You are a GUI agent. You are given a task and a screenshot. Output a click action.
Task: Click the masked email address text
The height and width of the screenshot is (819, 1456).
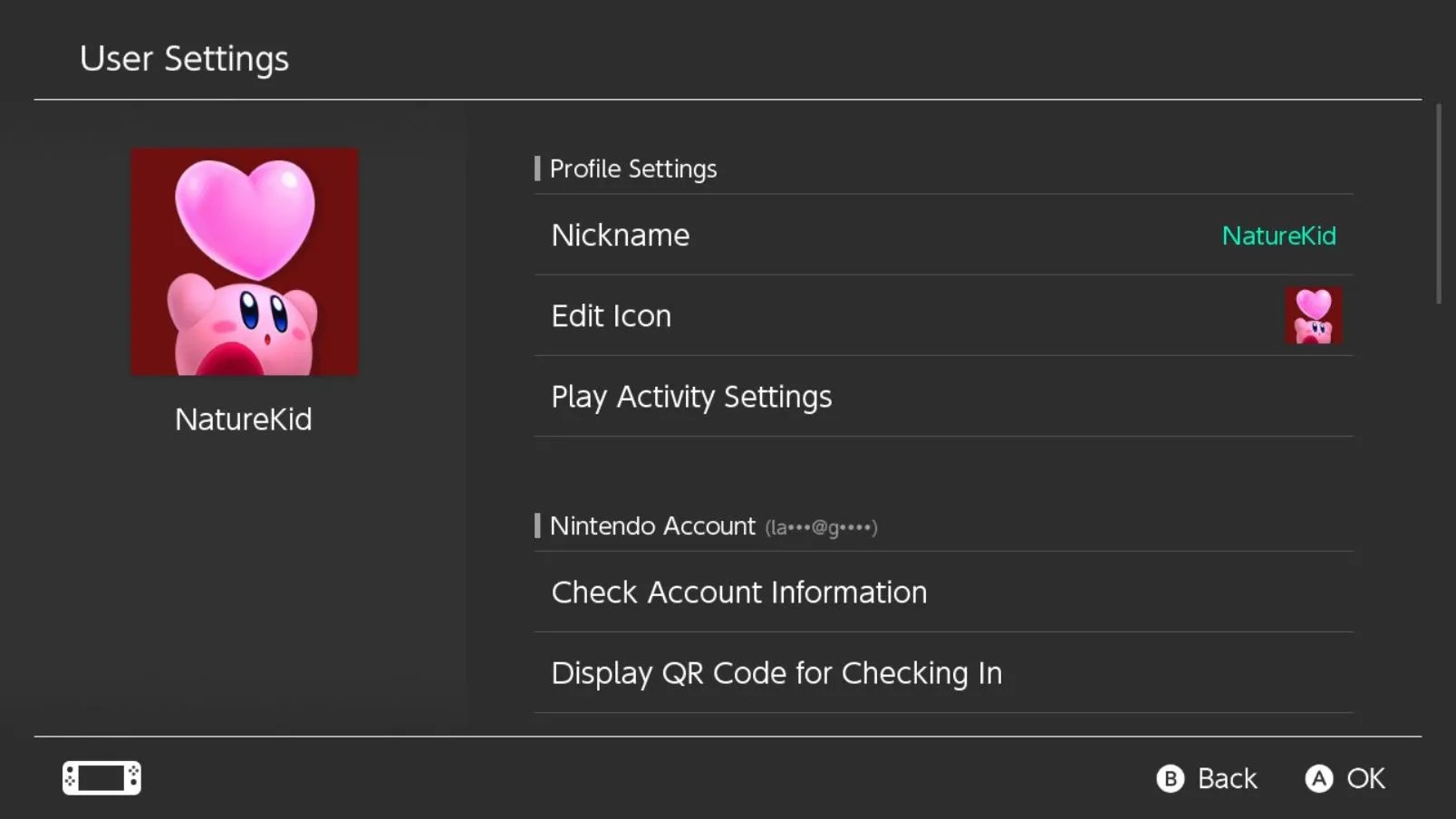point(820,527)
